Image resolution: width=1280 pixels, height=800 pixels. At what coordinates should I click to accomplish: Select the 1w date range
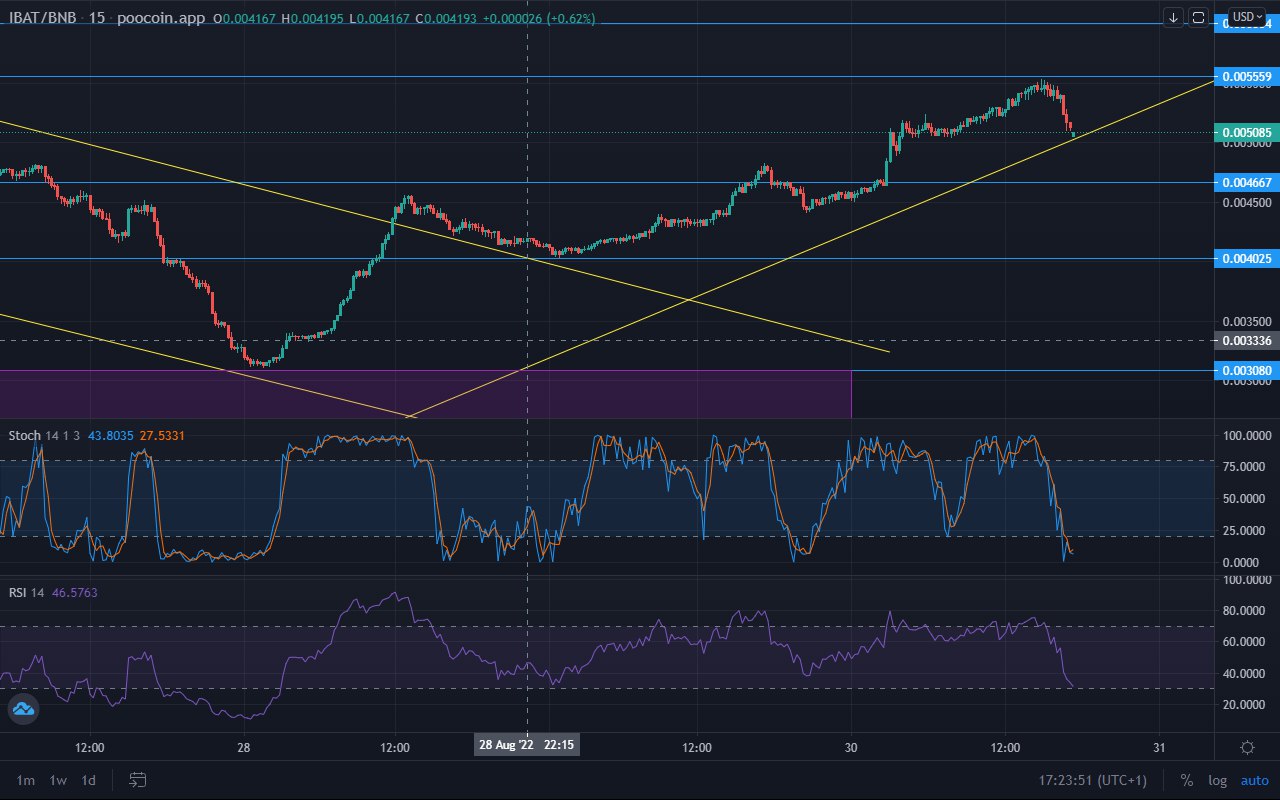point(58,780)
